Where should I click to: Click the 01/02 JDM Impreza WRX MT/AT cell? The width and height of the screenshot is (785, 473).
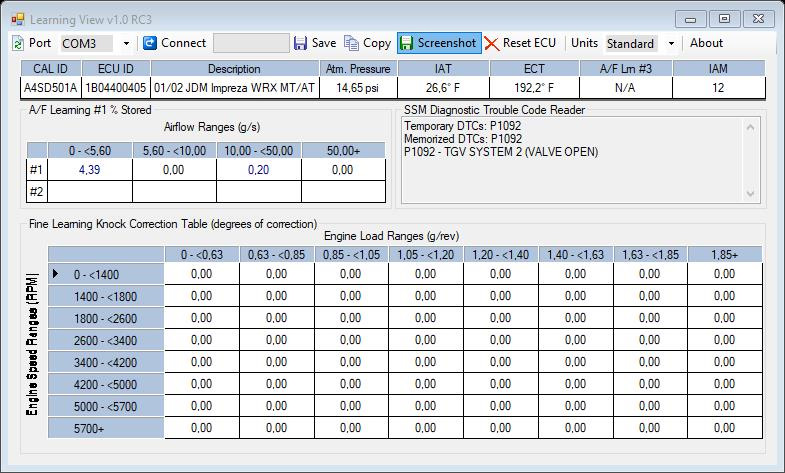(234, 88)
